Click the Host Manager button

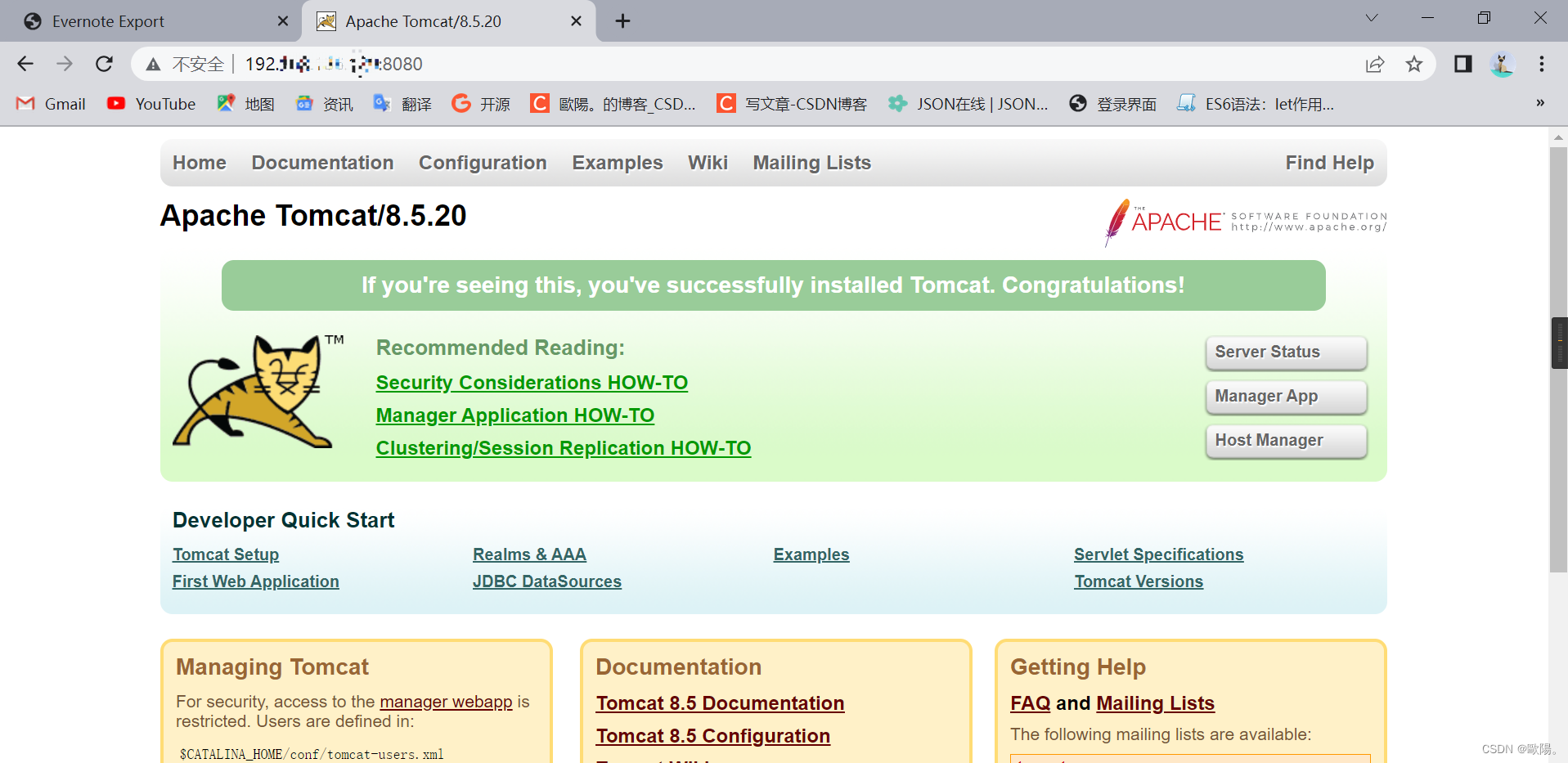coord(1286,441)
